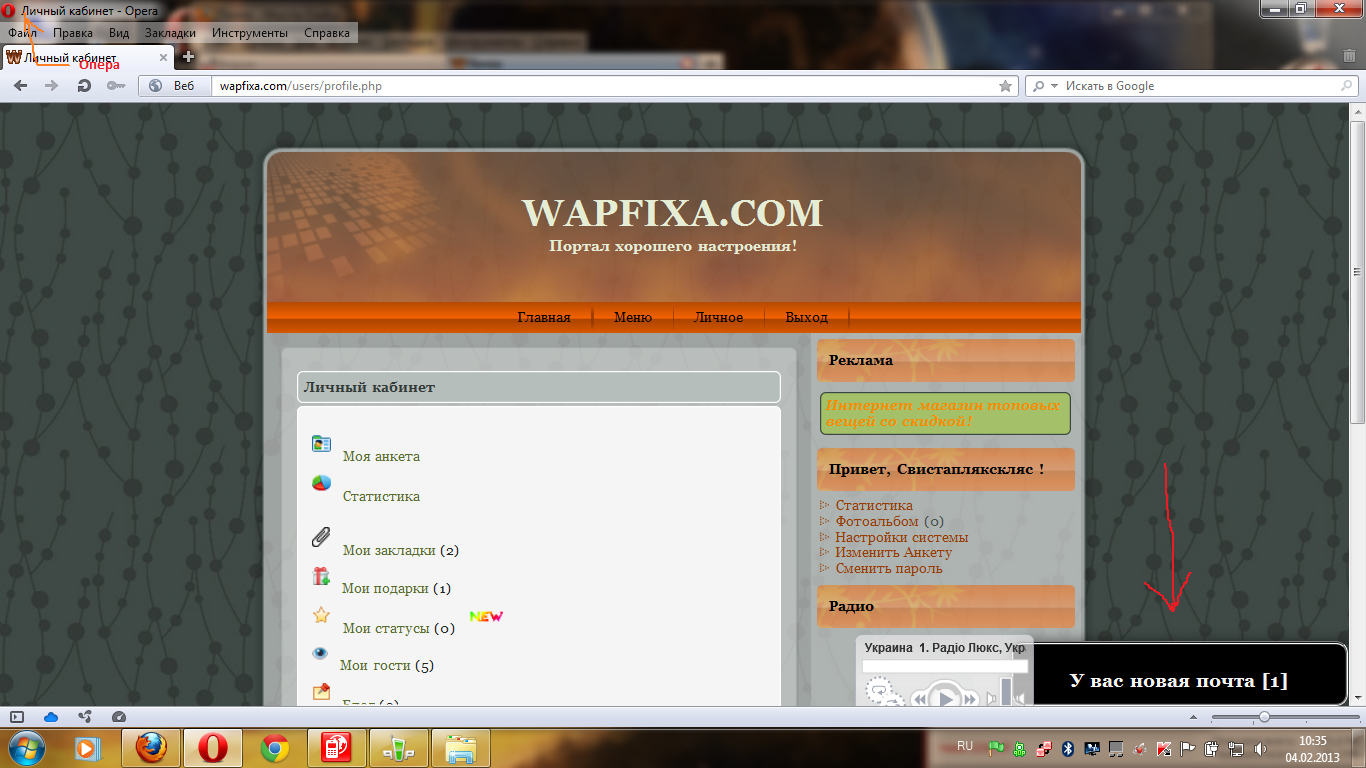1366x768 pixels.
Task: Click the Bluetooth tray icon
Action: [1067, 747]
